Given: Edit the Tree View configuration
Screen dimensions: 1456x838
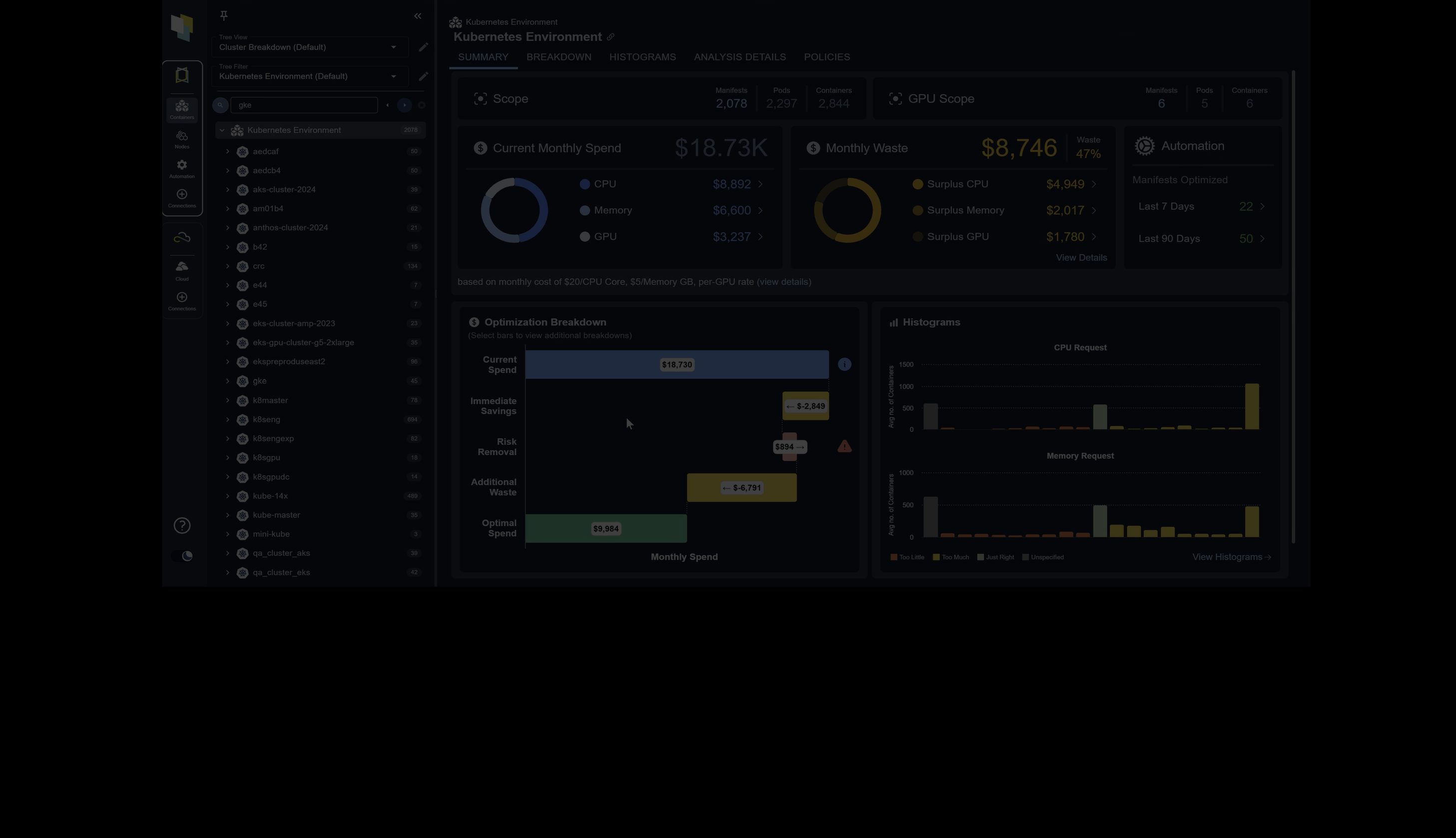Looking at the screenshot, I should (x=424, y=47).
